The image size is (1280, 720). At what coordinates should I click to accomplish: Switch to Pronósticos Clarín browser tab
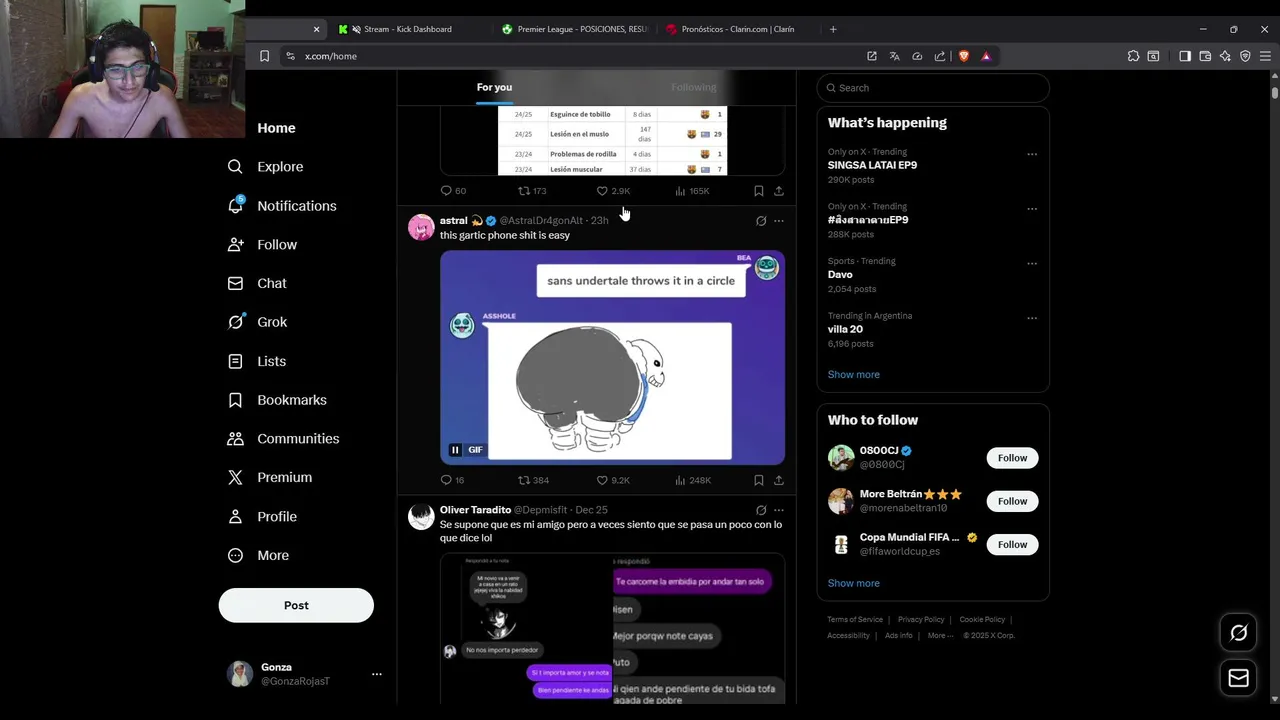coord(738,29)
